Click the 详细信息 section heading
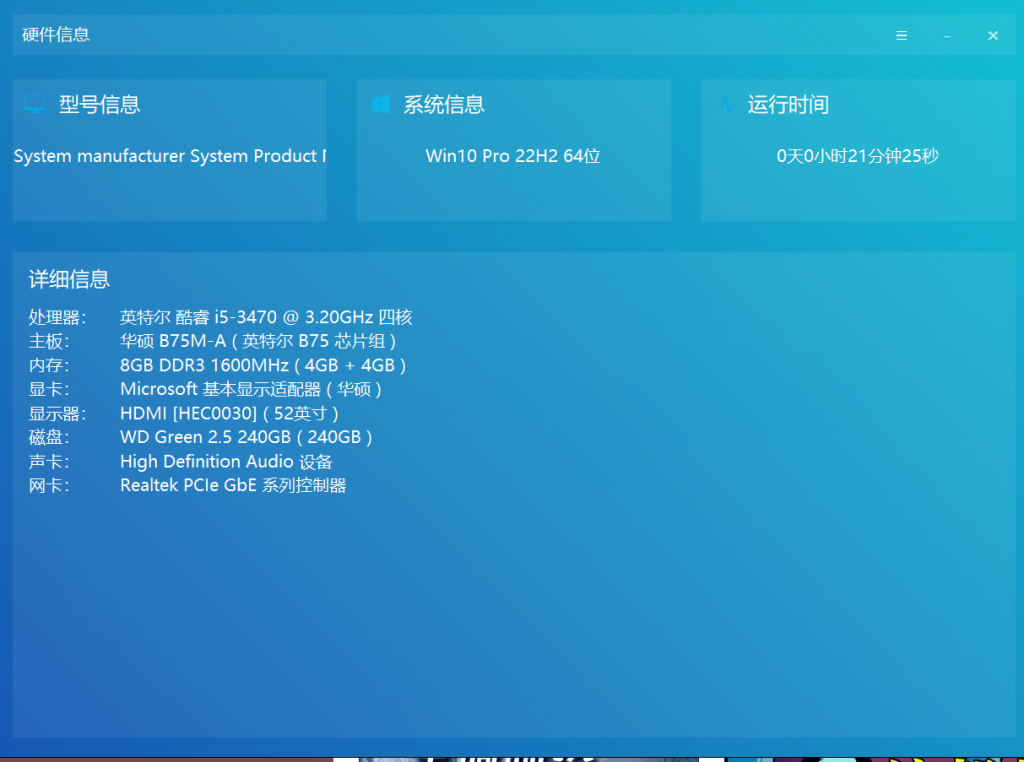 [69, 280]
